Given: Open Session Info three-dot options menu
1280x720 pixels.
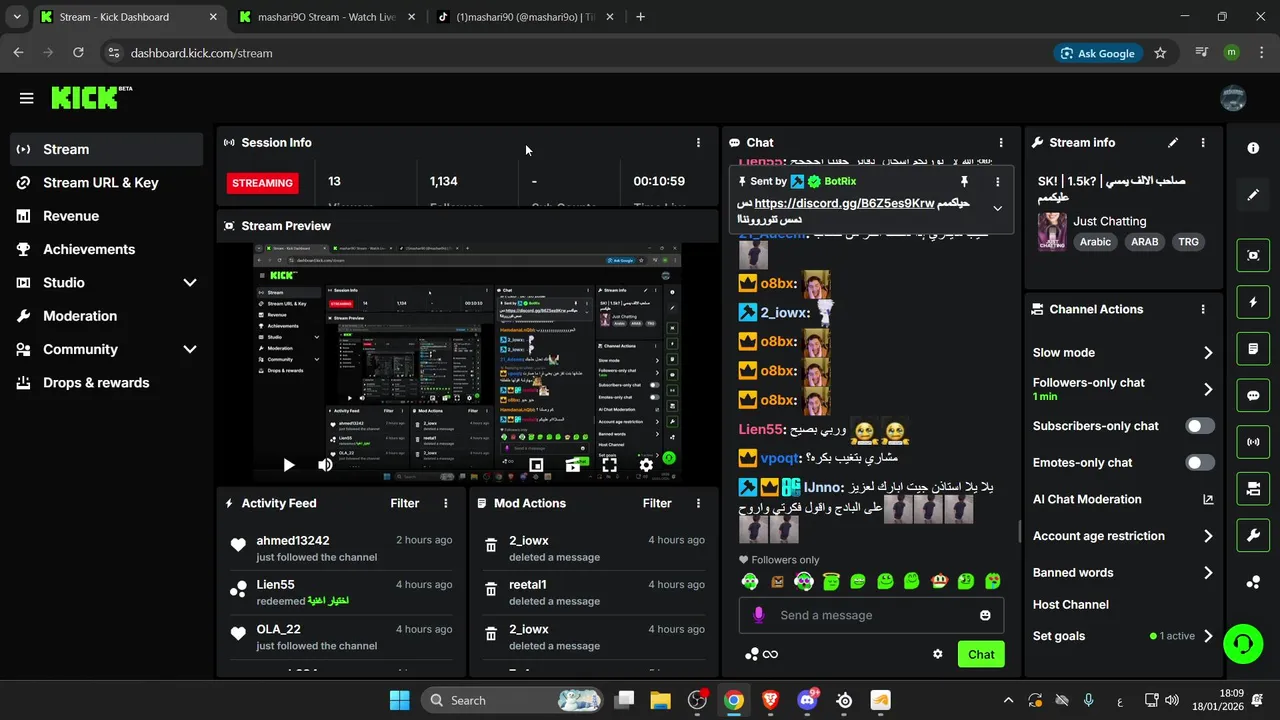Looking at the screenshot, I should click(x=698, y=143).
